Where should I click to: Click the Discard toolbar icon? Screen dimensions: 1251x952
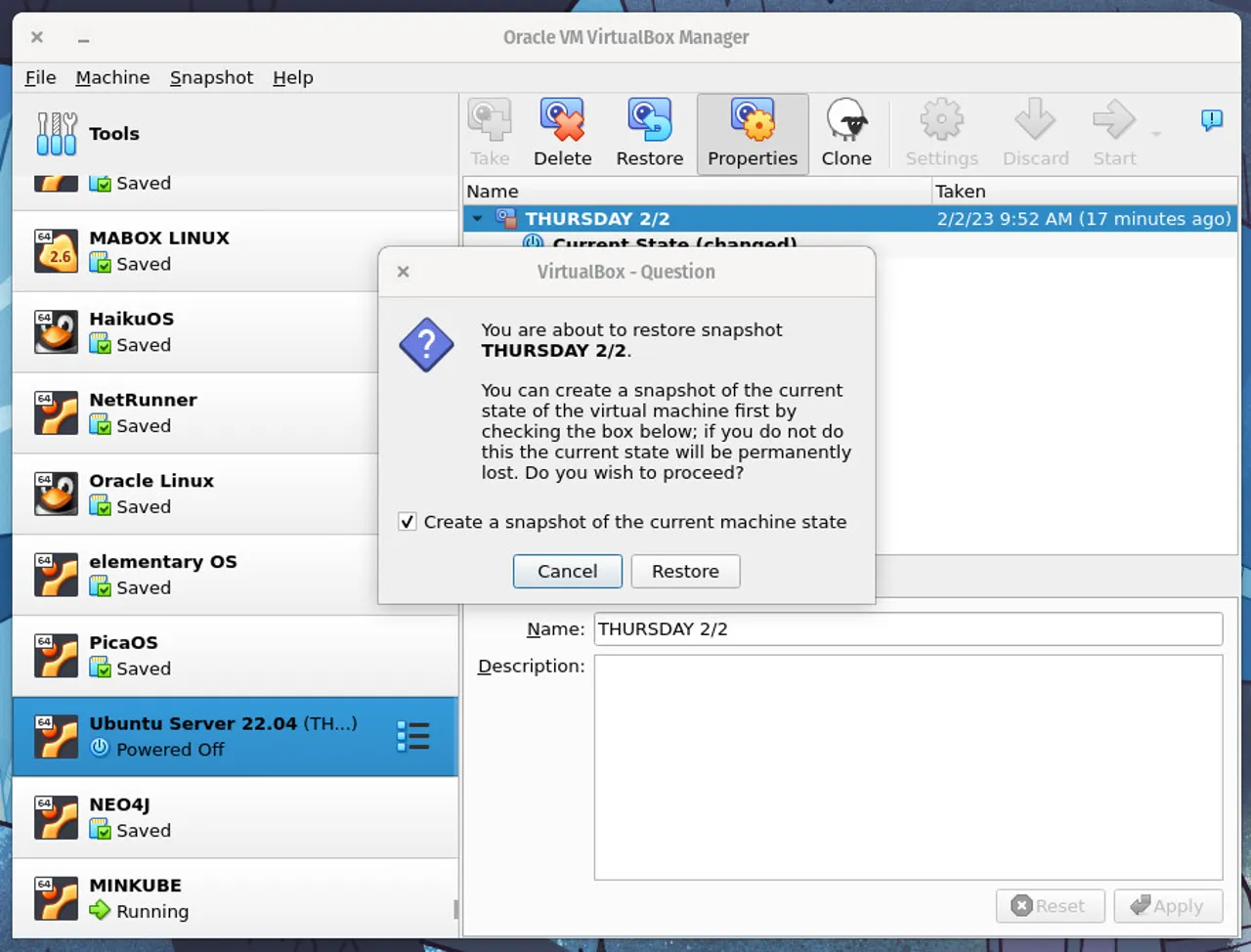1035,120
